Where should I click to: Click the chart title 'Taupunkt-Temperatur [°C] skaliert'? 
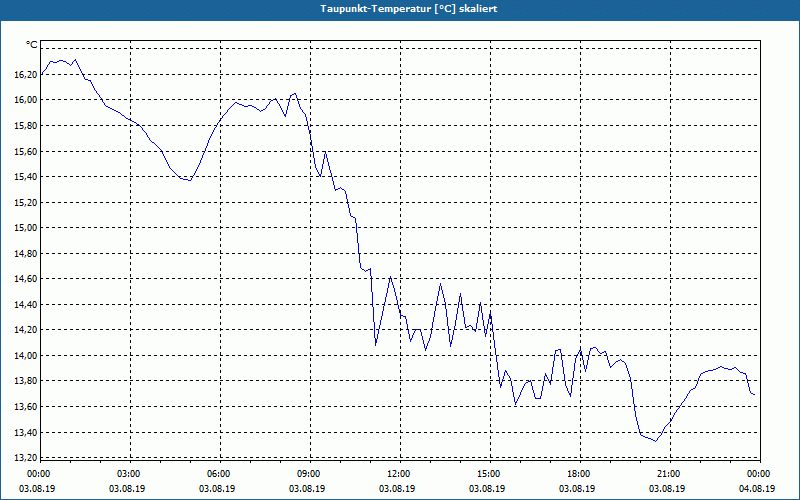pyautogui.click(x=409, y=9)
